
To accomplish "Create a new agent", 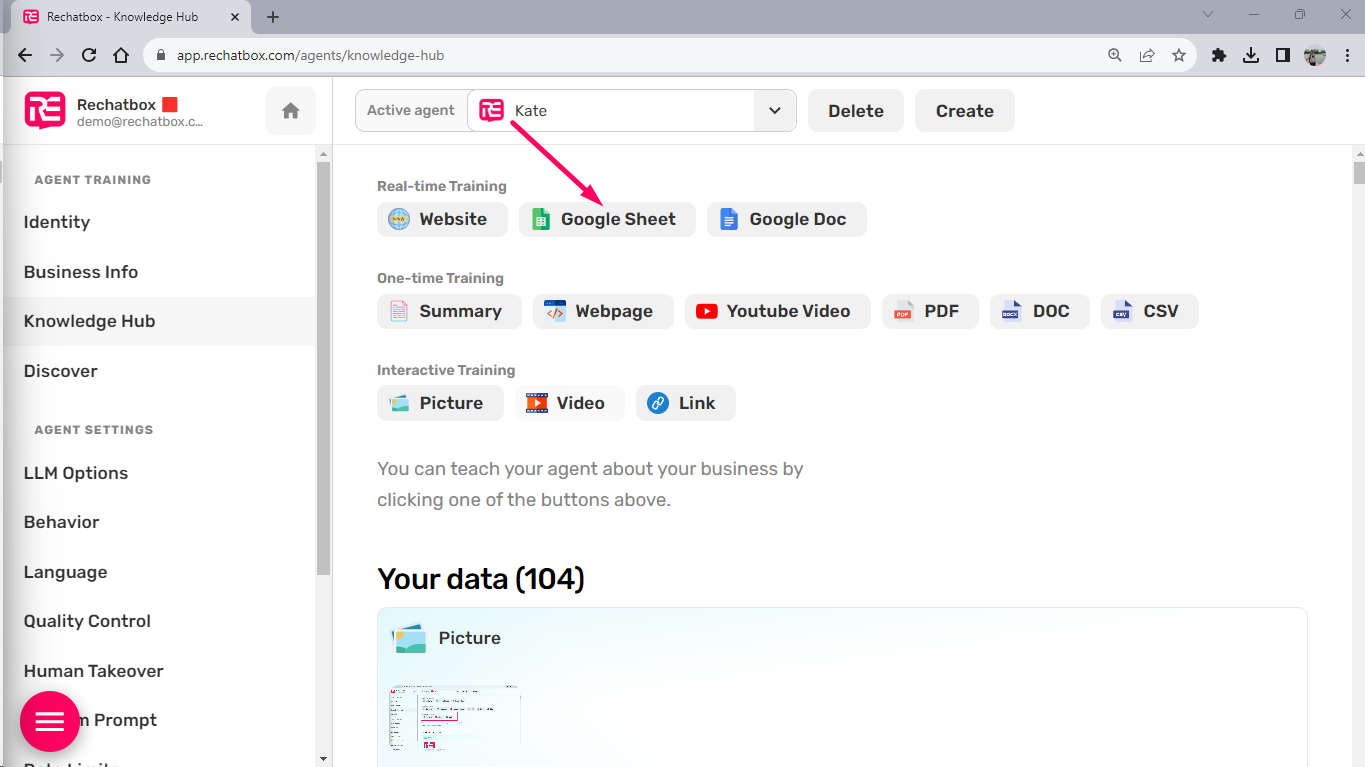I will [965, 111].
